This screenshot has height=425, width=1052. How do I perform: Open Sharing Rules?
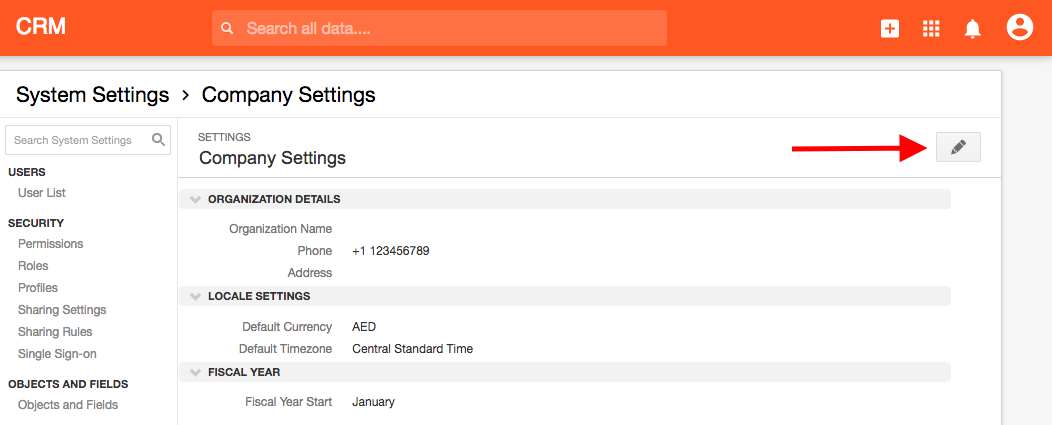(55, 332)
